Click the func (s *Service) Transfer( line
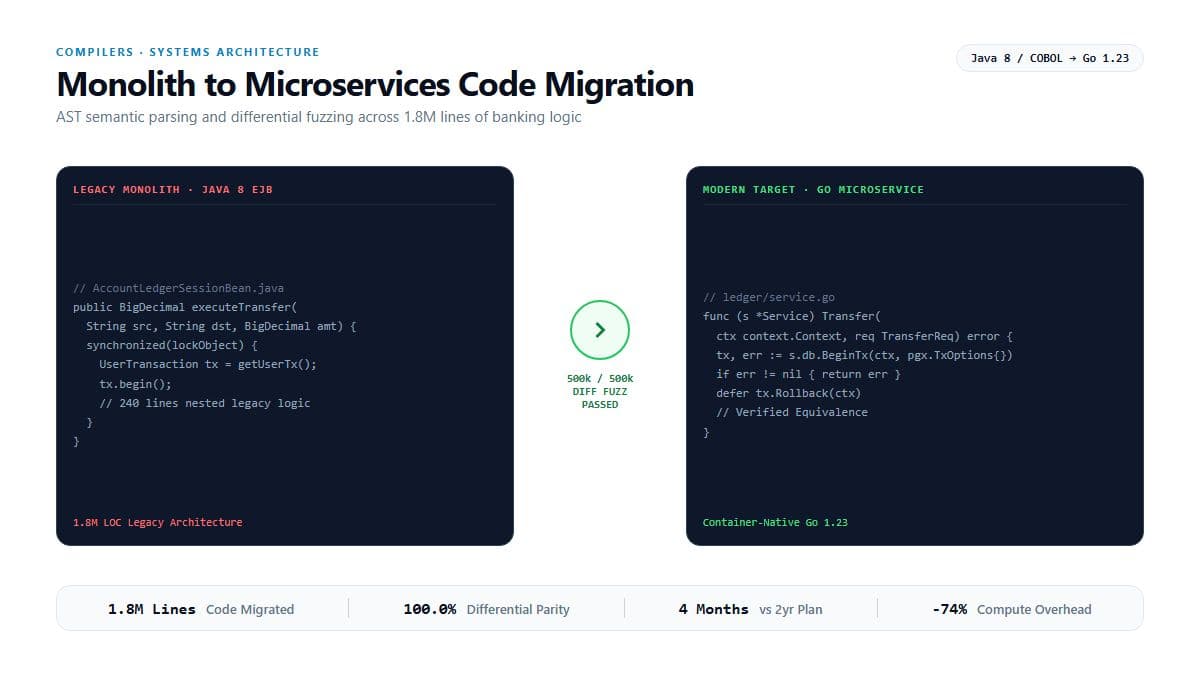 point(792,316)
